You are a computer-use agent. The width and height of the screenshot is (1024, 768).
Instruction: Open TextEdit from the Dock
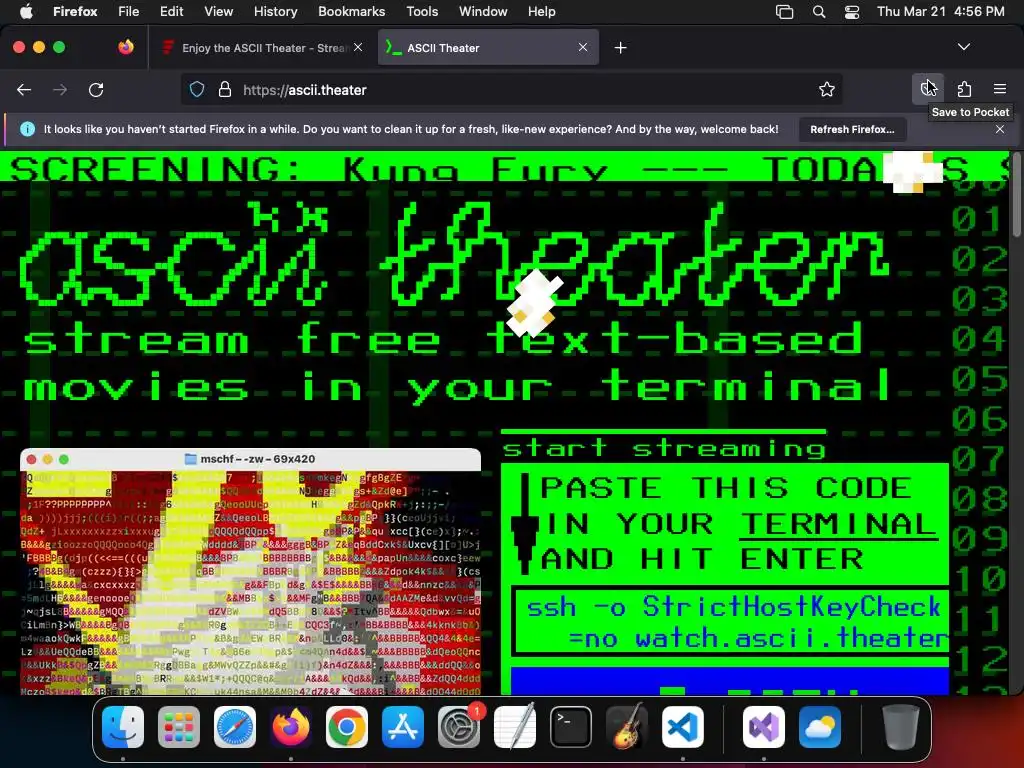pos(515,727)
